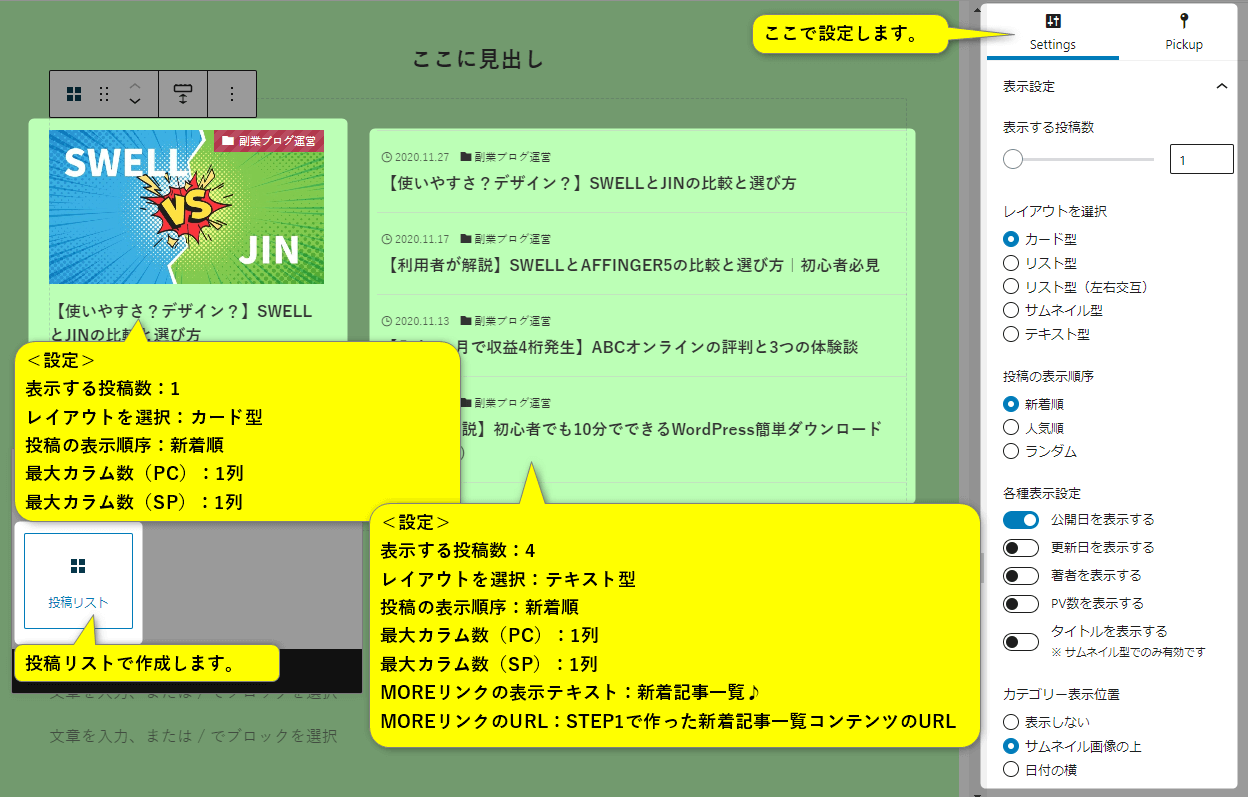Open the SWELLとJINの比較 article in text list
The width and height of the screenshot is (1248, 797).
coord(590,184)
